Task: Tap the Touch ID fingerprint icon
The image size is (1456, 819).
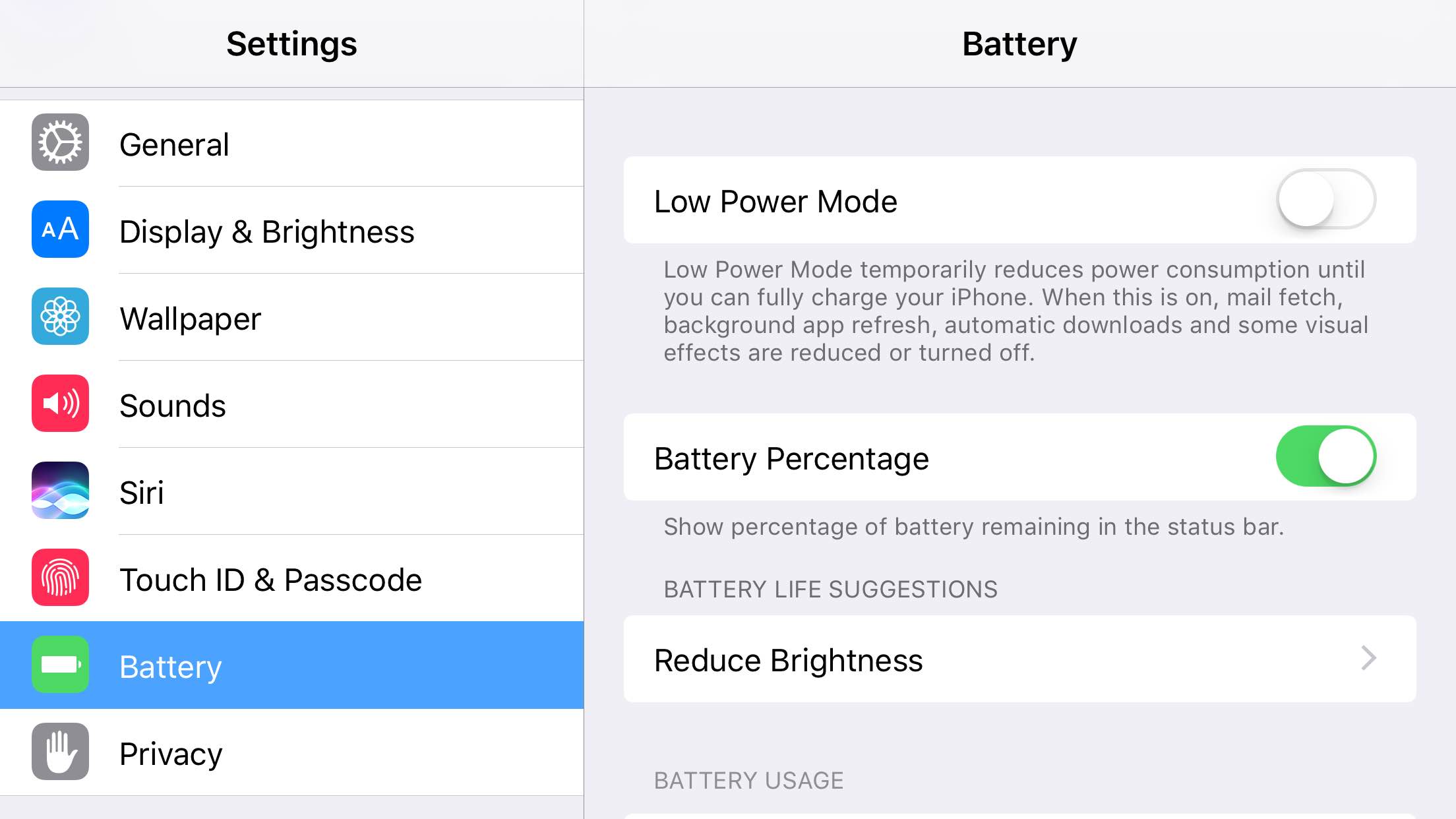Action: click(x=60, y=578)
